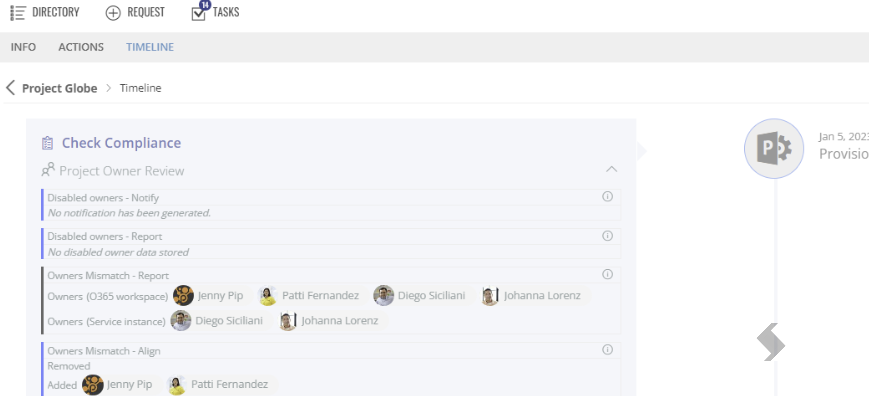The height and width of the screenshot is (396, 869).
Task: Click the Check Compliance heading link
Action: point(121,143)
